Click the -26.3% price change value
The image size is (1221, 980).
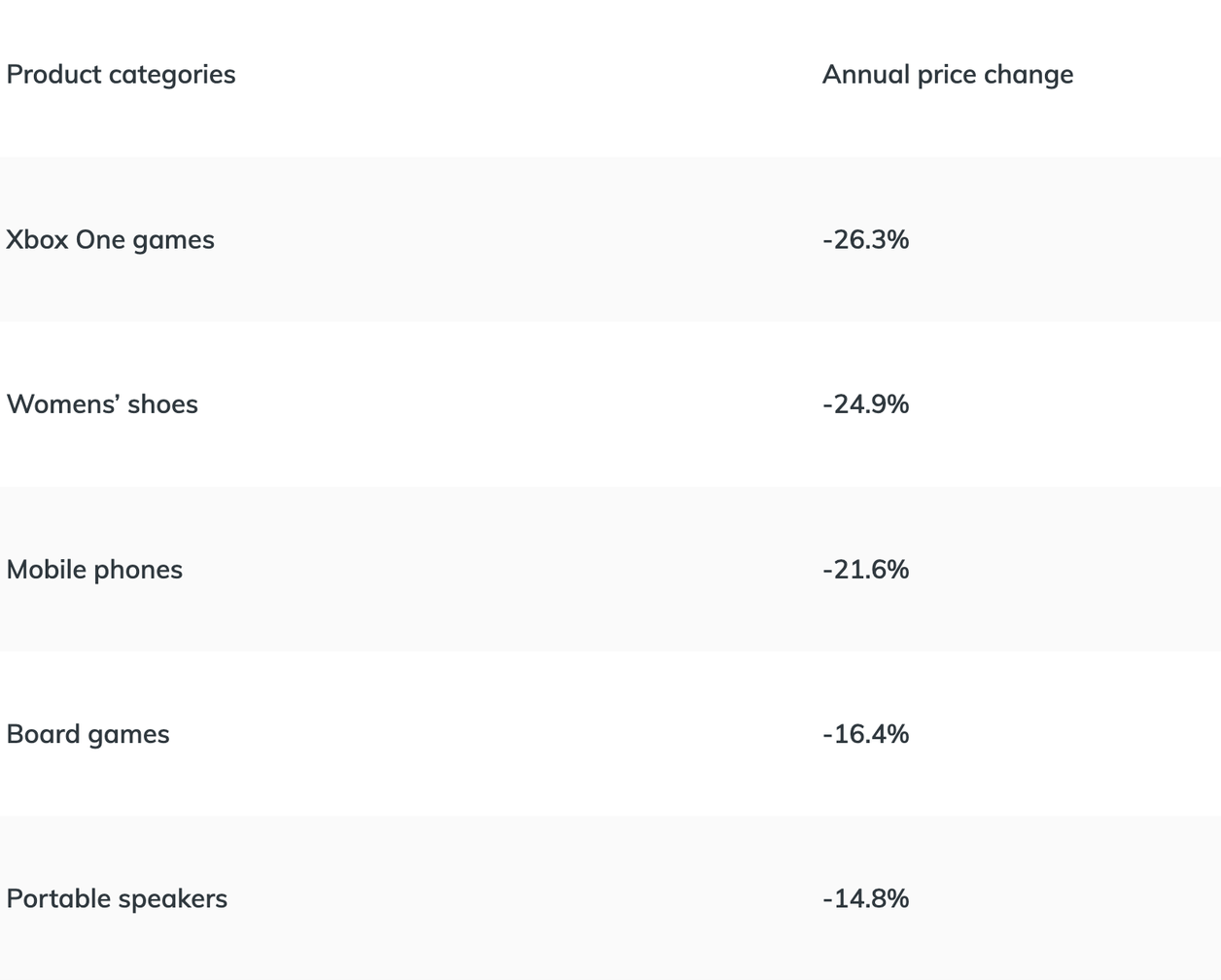[865, 239]
